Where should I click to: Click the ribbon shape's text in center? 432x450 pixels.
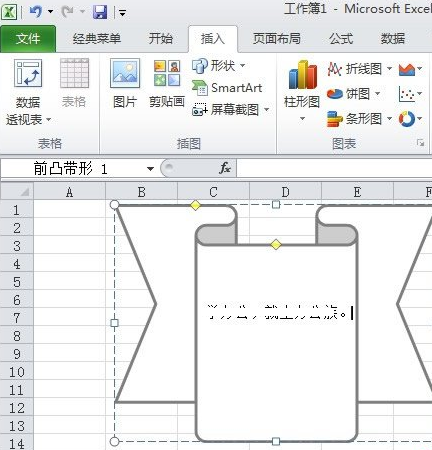277,312
